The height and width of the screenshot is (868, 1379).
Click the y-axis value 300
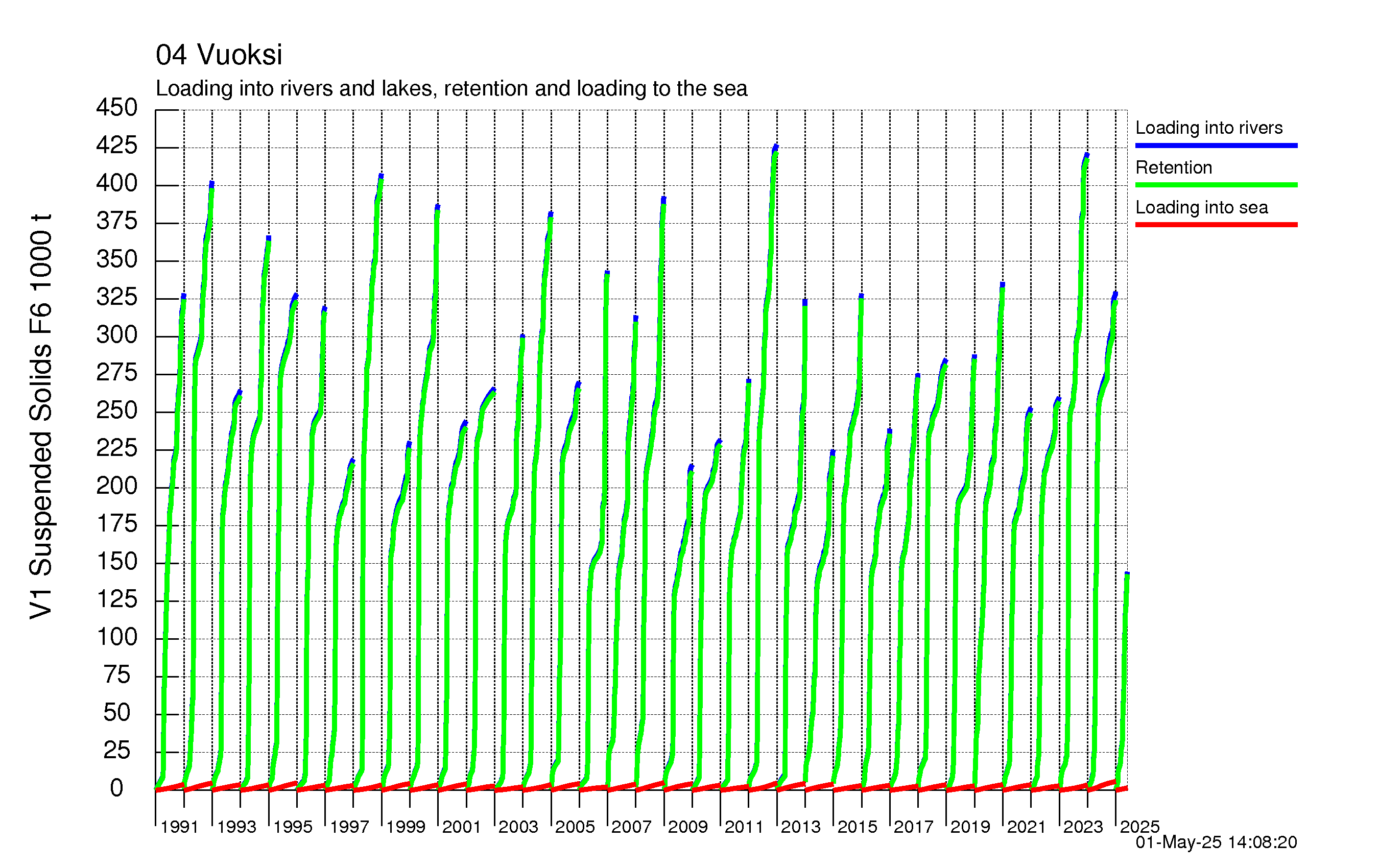pyautogui.click(x=117, y=335)
